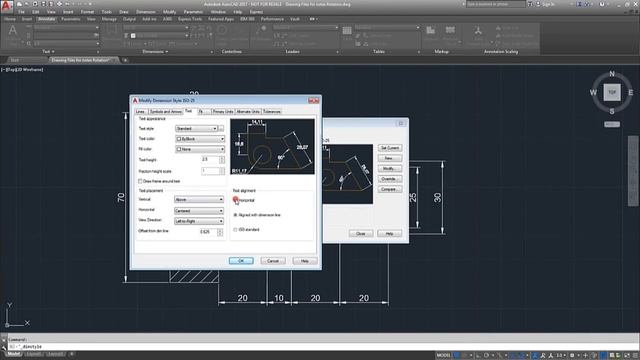640x360 pixels.
Task: Select the Home ribbon tab
Action: point(10,19)
